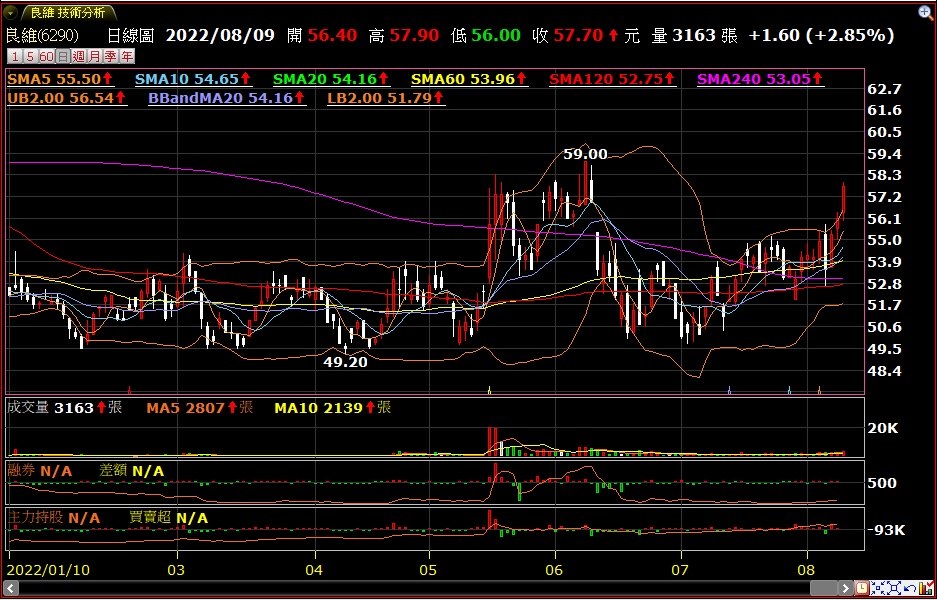937x600 pixels.
Task: Select the monthly (月) period button
Action: point(95,56)
